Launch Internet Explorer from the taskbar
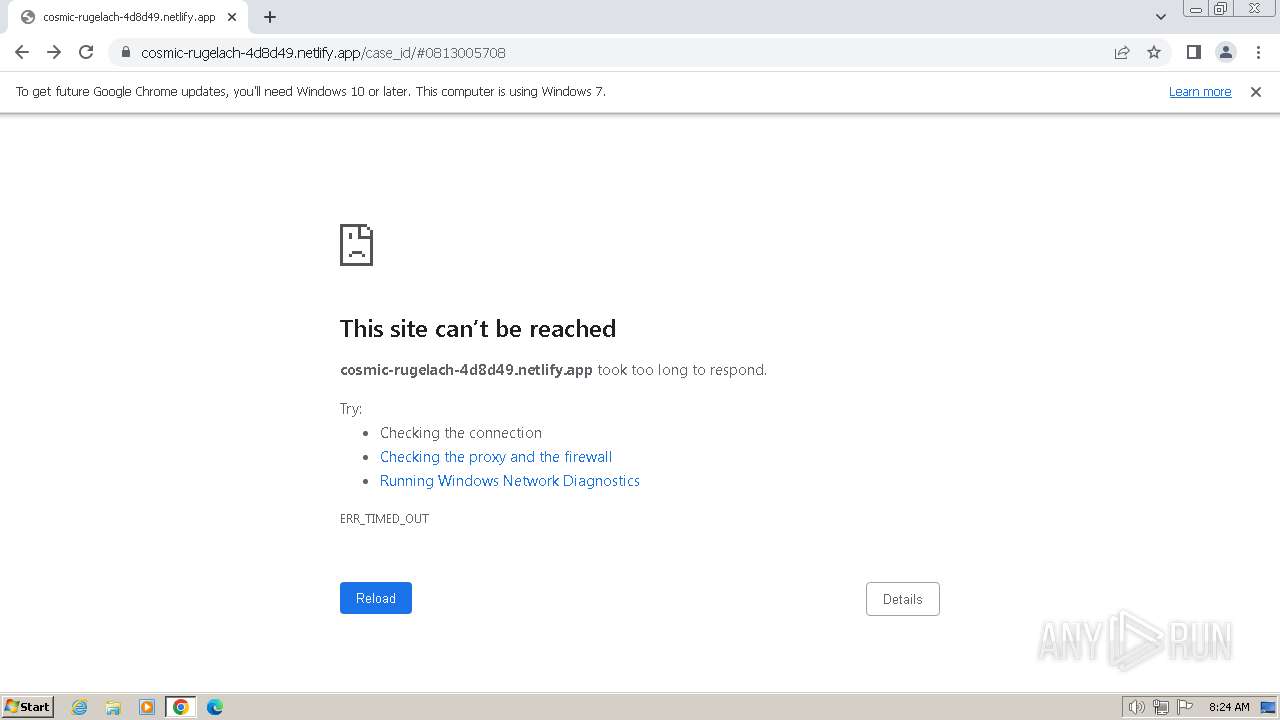 tap(80, 707)
